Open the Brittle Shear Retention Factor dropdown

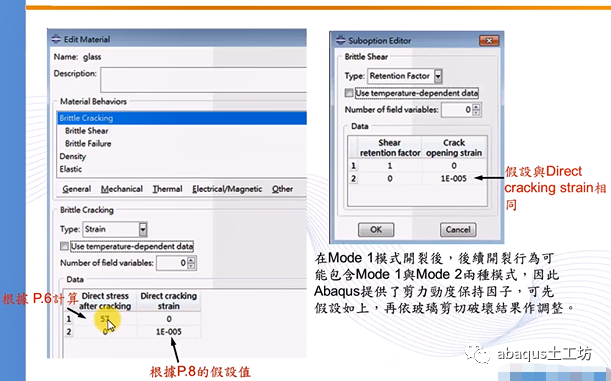(438, 76)
